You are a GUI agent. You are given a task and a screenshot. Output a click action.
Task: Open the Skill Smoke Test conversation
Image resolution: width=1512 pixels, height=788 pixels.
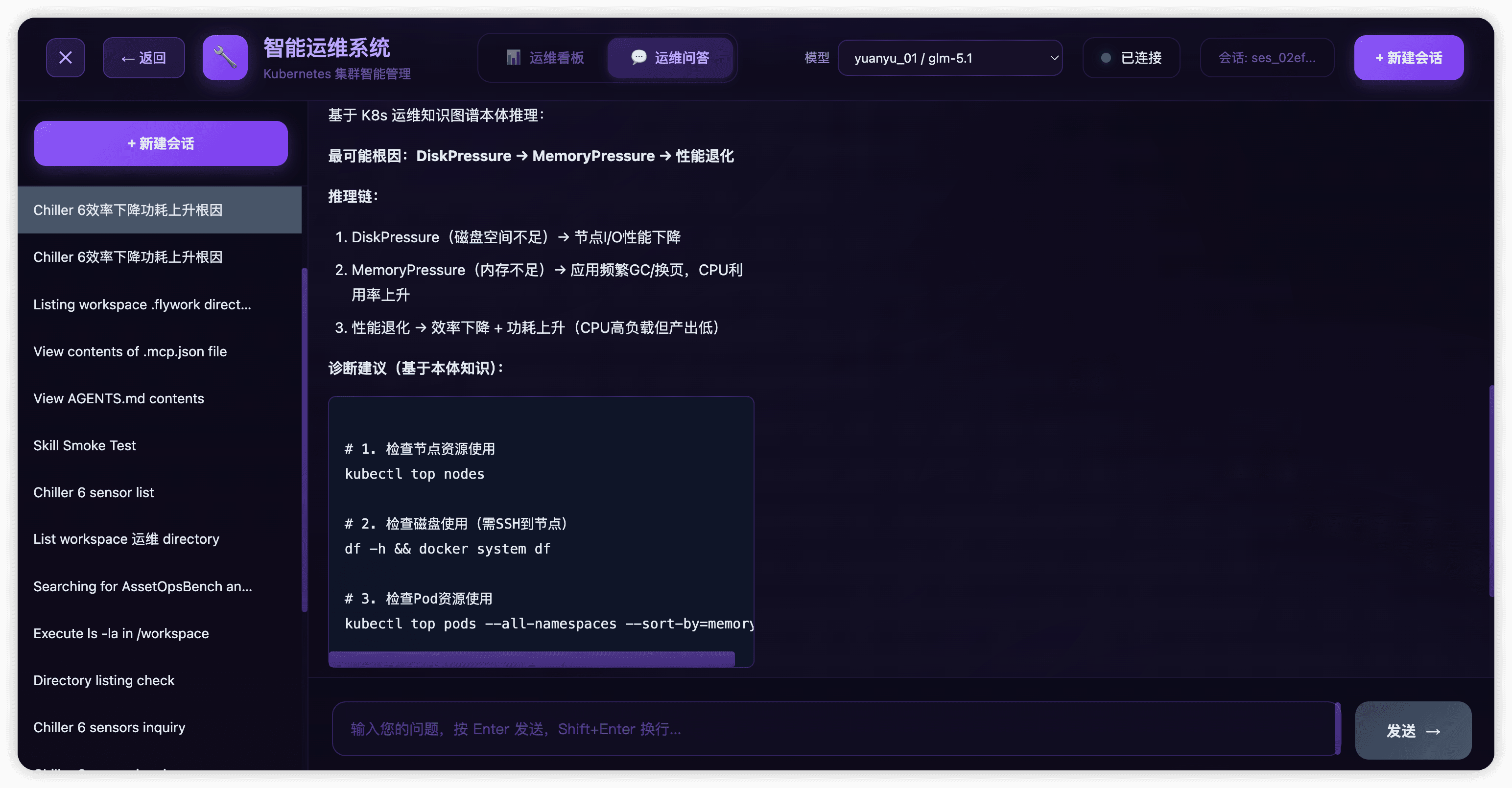point(160,445)
